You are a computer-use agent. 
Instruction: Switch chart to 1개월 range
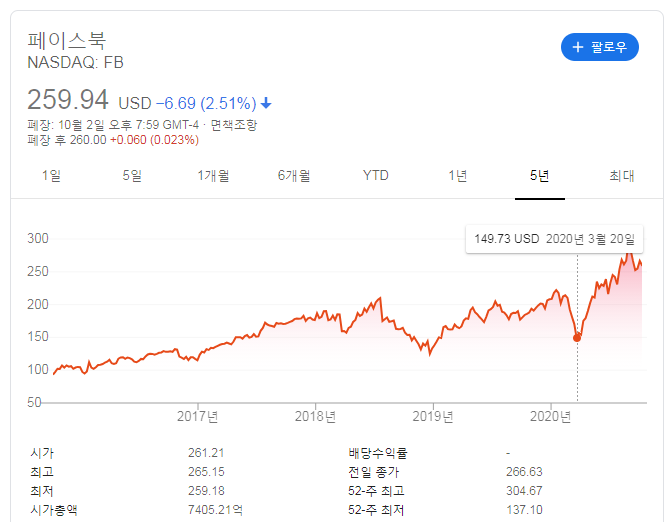coord(213,175)
